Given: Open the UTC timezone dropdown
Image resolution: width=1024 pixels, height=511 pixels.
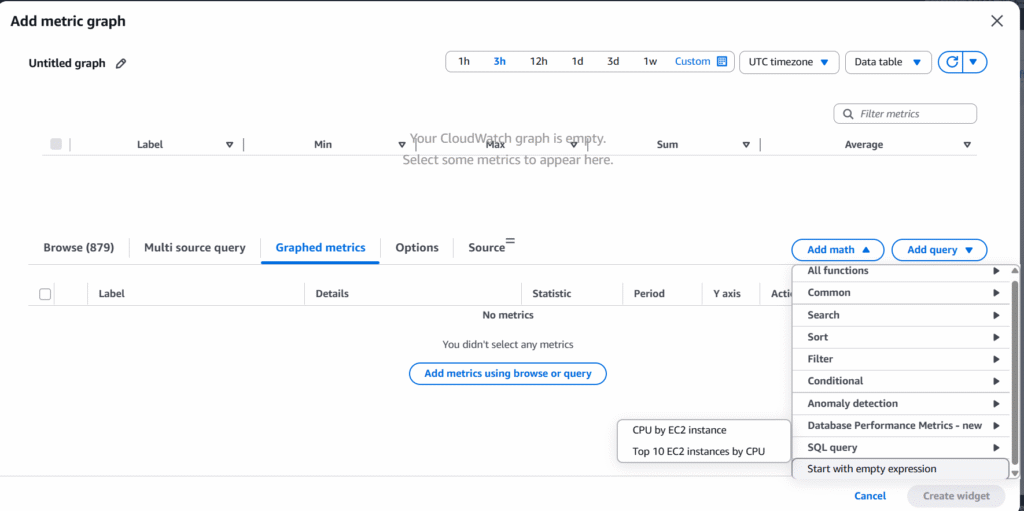Looking at the screenshot, I should (789, 62).
